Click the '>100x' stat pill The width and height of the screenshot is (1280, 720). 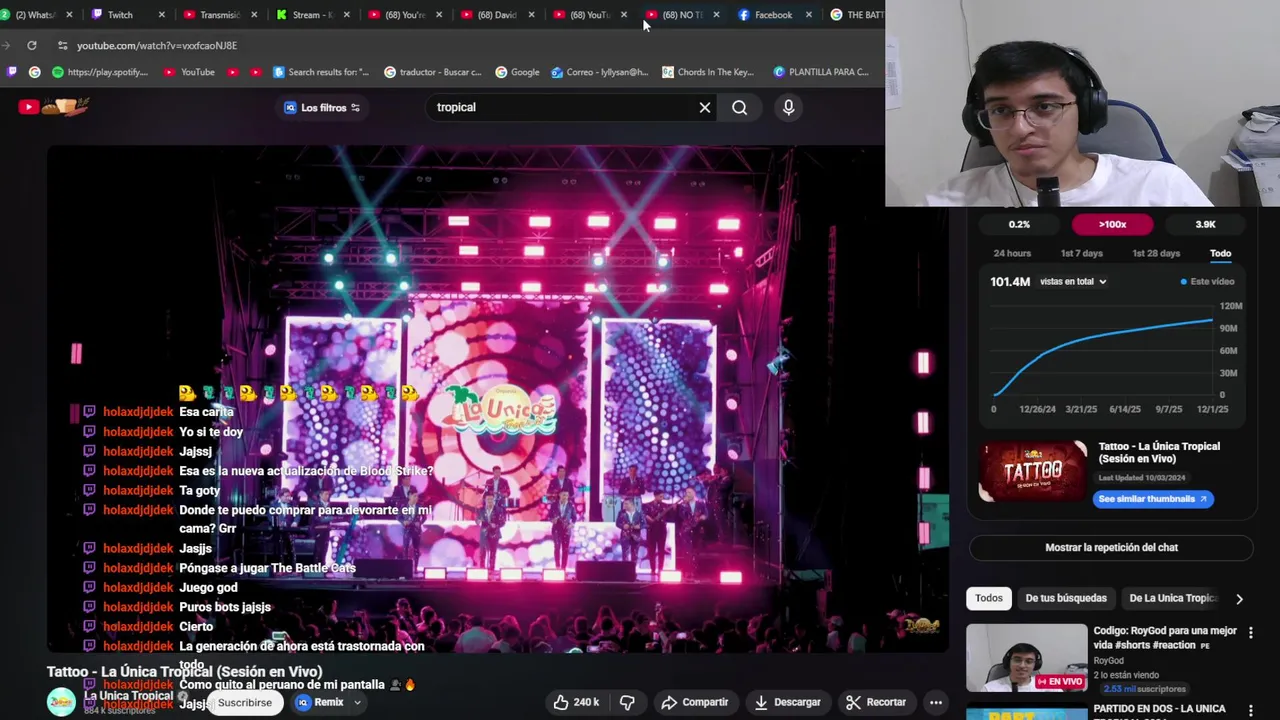(1112, 224)
